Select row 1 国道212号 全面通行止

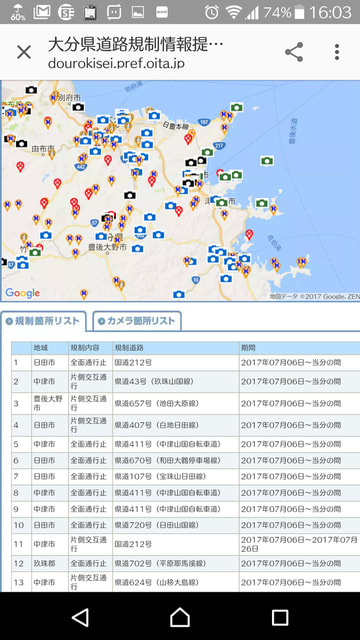(x=186, y=362)
